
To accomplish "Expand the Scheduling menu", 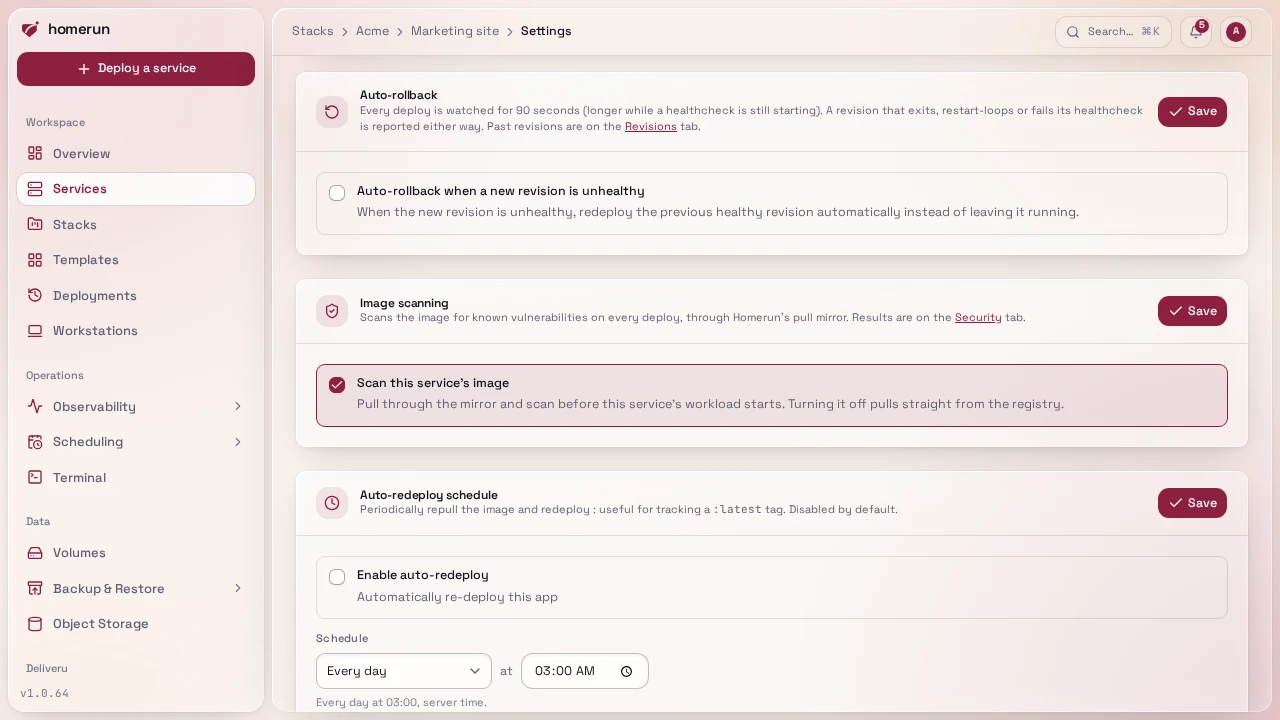I will 136,442.
